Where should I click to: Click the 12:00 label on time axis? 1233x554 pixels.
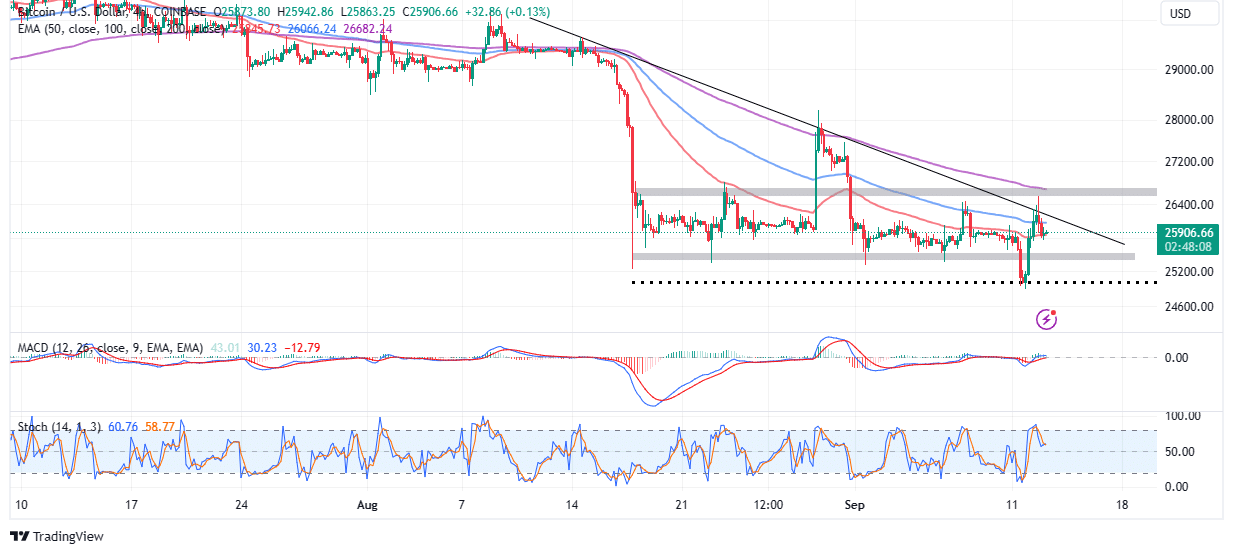(x=768, y=505)
